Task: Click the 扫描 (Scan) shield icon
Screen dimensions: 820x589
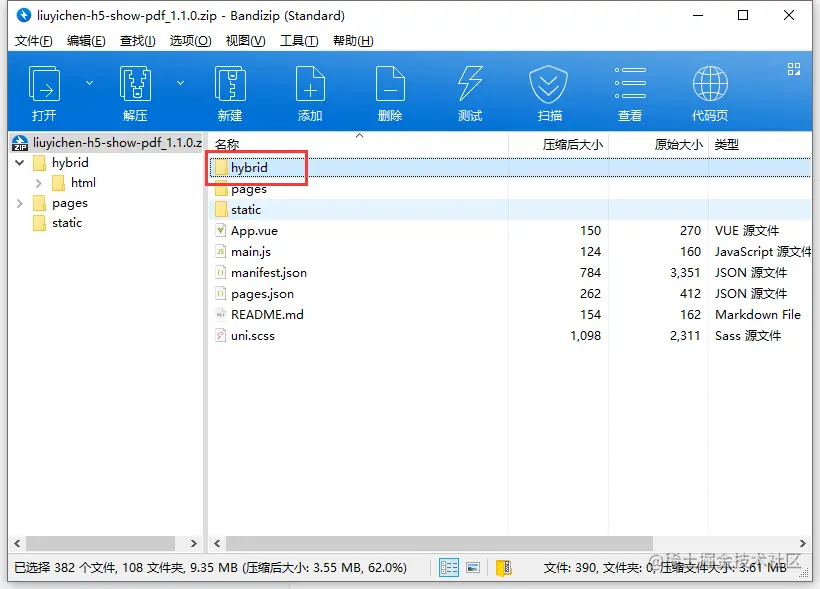Action: click(x=549, y=84)
